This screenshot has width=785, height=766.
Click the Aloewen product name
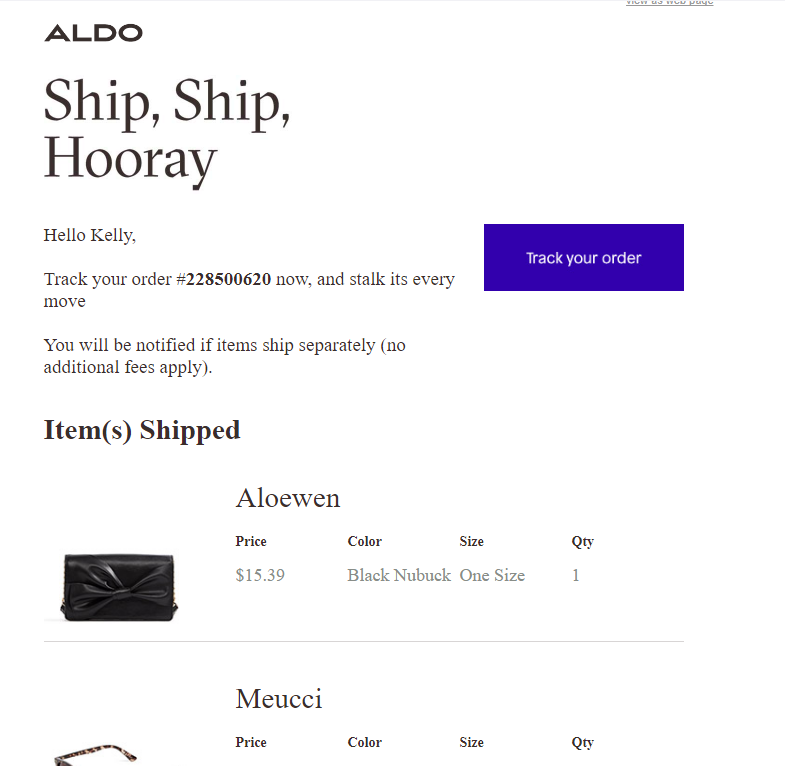[288, 498]
